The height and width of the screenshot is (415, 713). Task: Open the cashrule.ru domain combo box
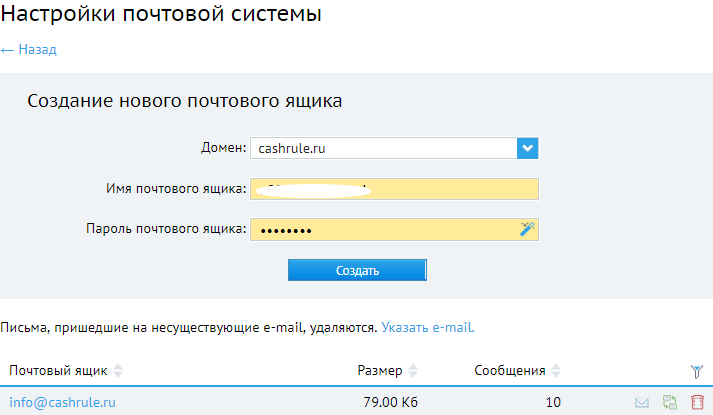[x=394, y=148]
